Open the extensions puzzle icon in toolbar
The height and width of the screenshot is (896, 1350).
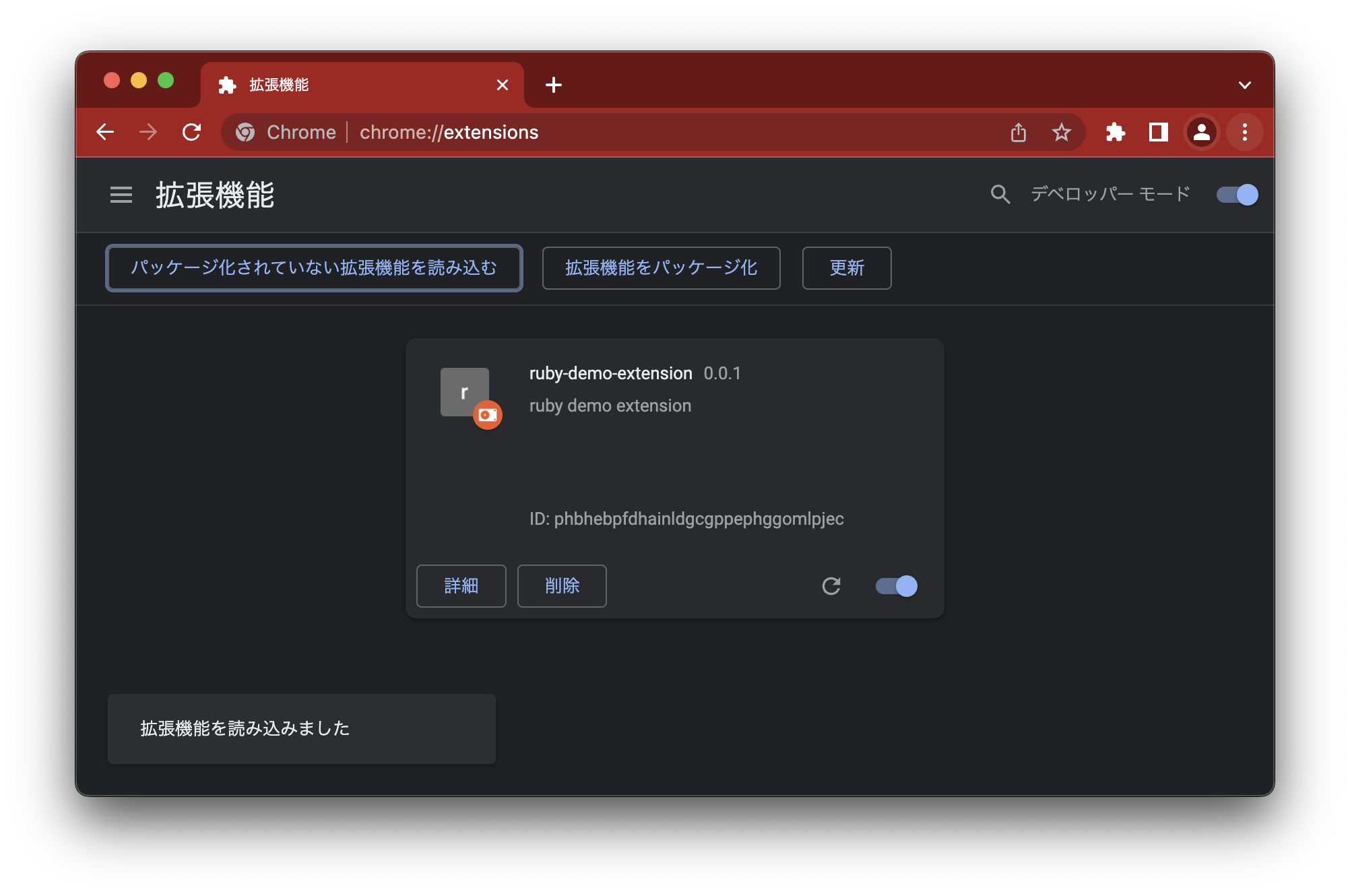tap(1116, 132)
